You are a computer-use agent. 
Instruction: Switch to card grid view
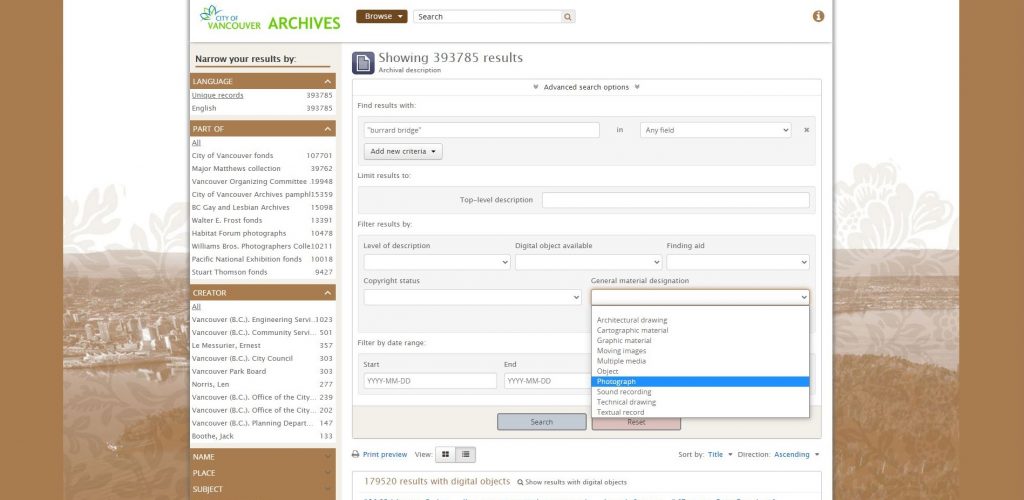click(446, 455)
